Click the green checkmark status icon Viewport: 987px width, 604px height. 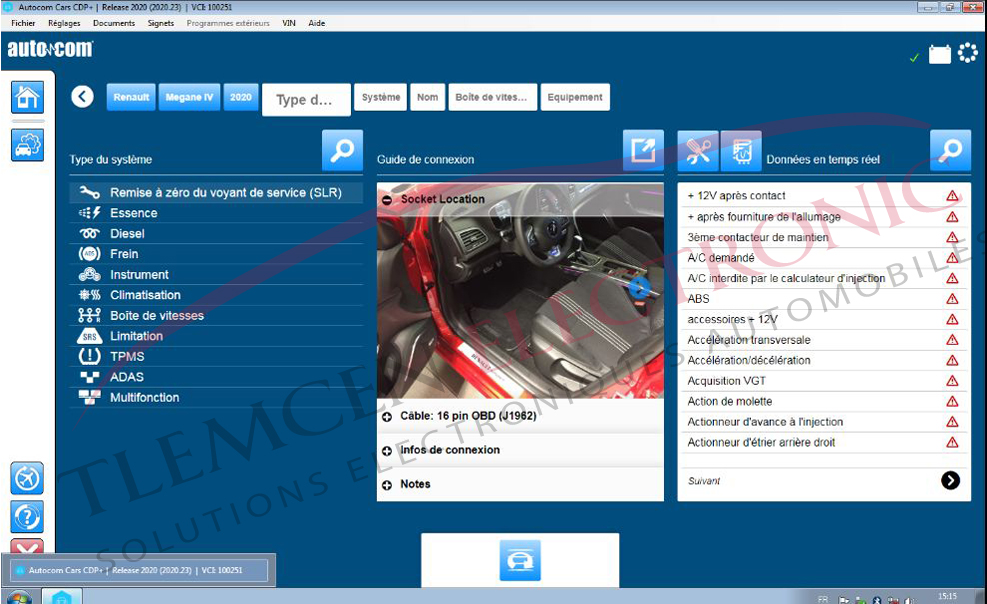tap(914, 58)
